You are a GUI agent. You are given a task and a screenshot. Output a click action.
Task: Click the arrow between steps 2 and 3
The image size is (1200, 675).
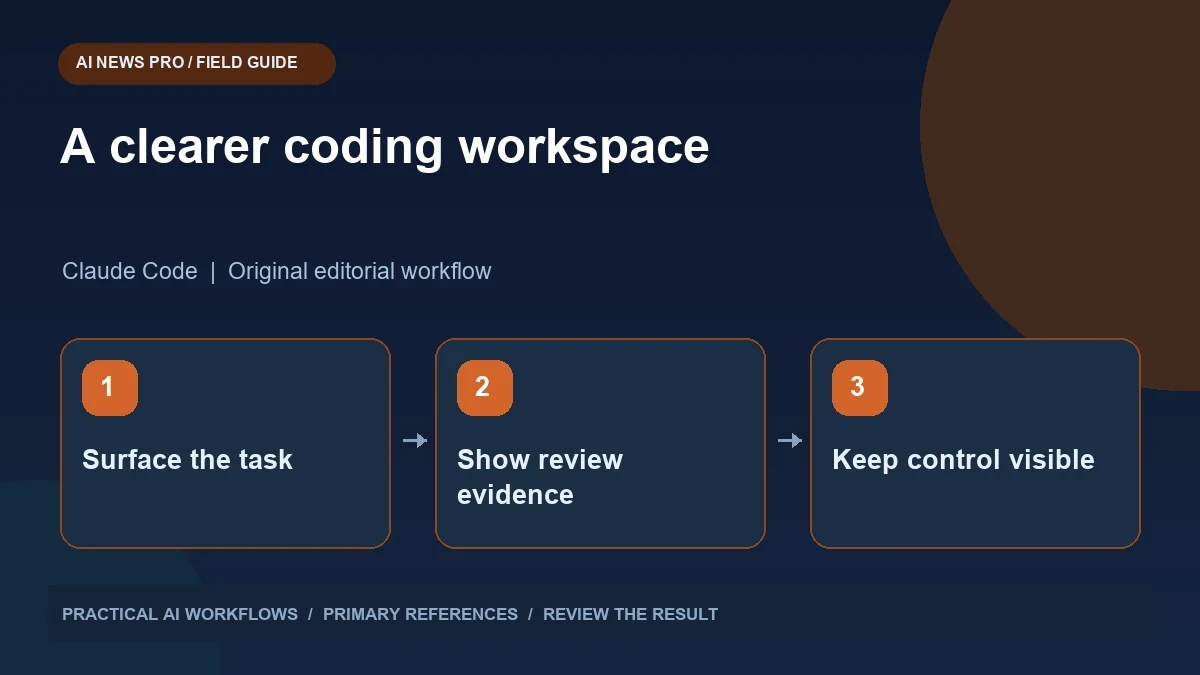[x=790, y=440]
